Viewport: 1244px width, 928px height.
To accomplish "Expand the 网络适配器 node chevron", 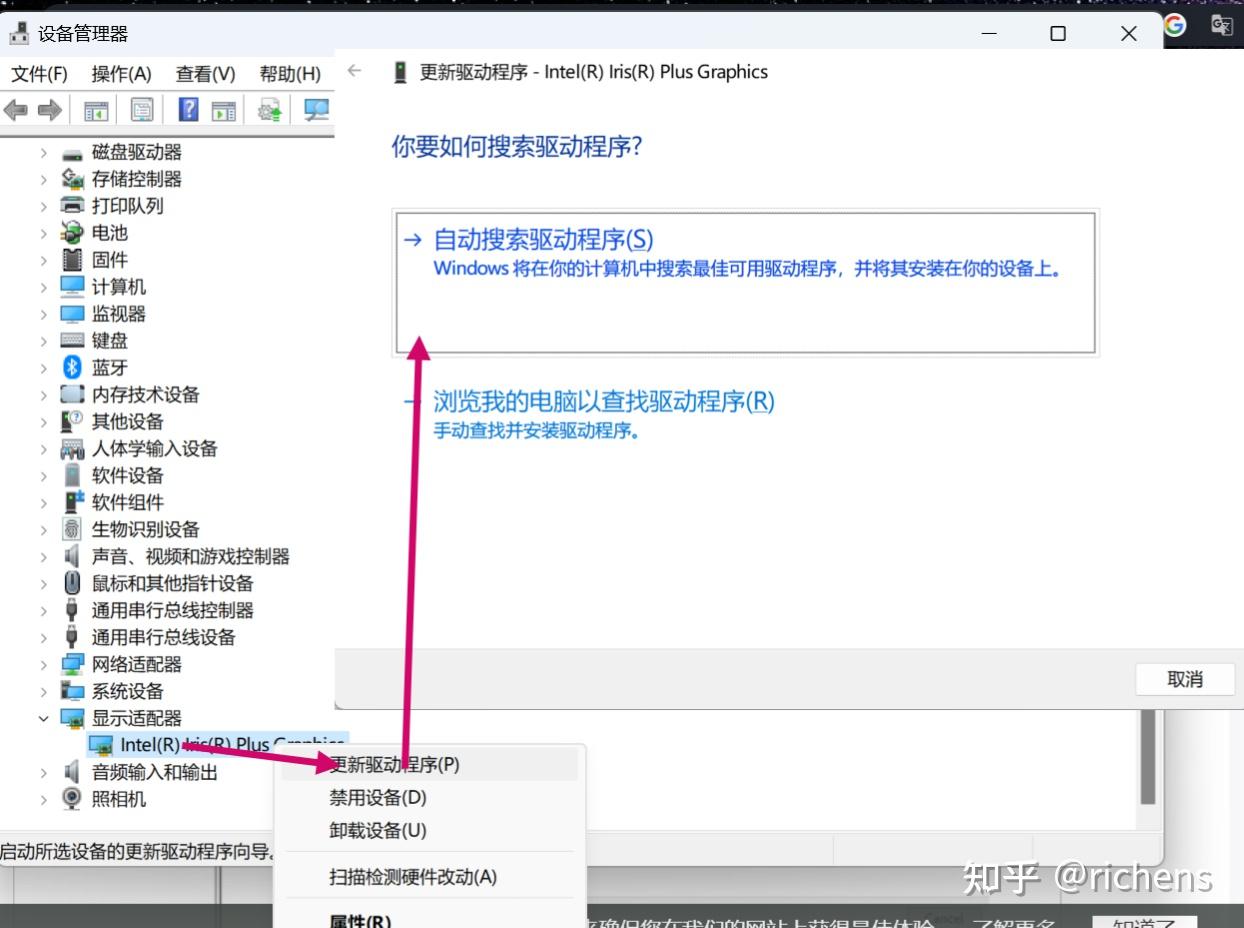I will [x=43, y=664].
